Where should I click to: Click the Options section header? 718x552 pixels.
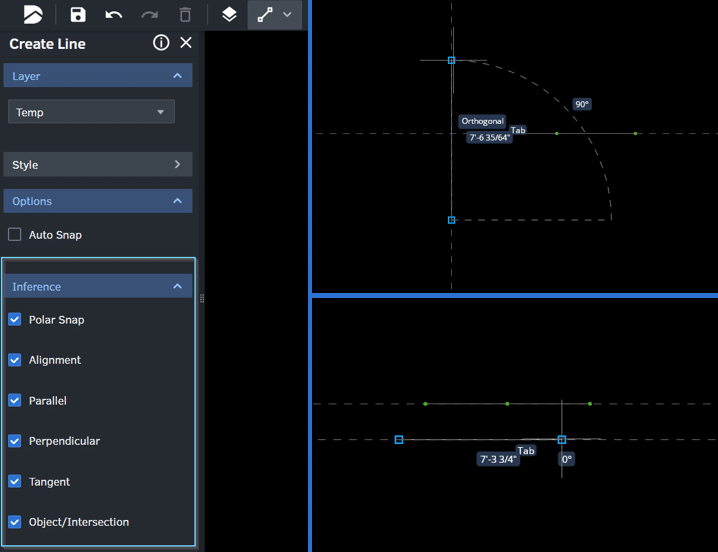[97, 201]
